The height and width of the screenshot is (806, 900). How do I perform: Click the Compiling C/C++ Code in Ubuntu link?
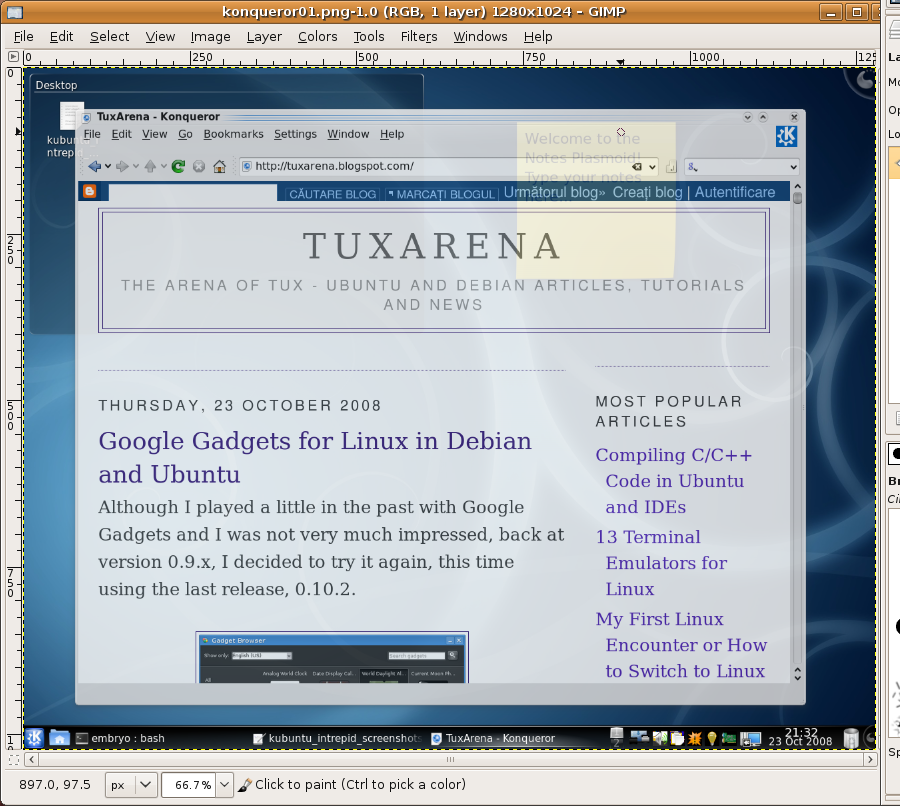[674, 481]
